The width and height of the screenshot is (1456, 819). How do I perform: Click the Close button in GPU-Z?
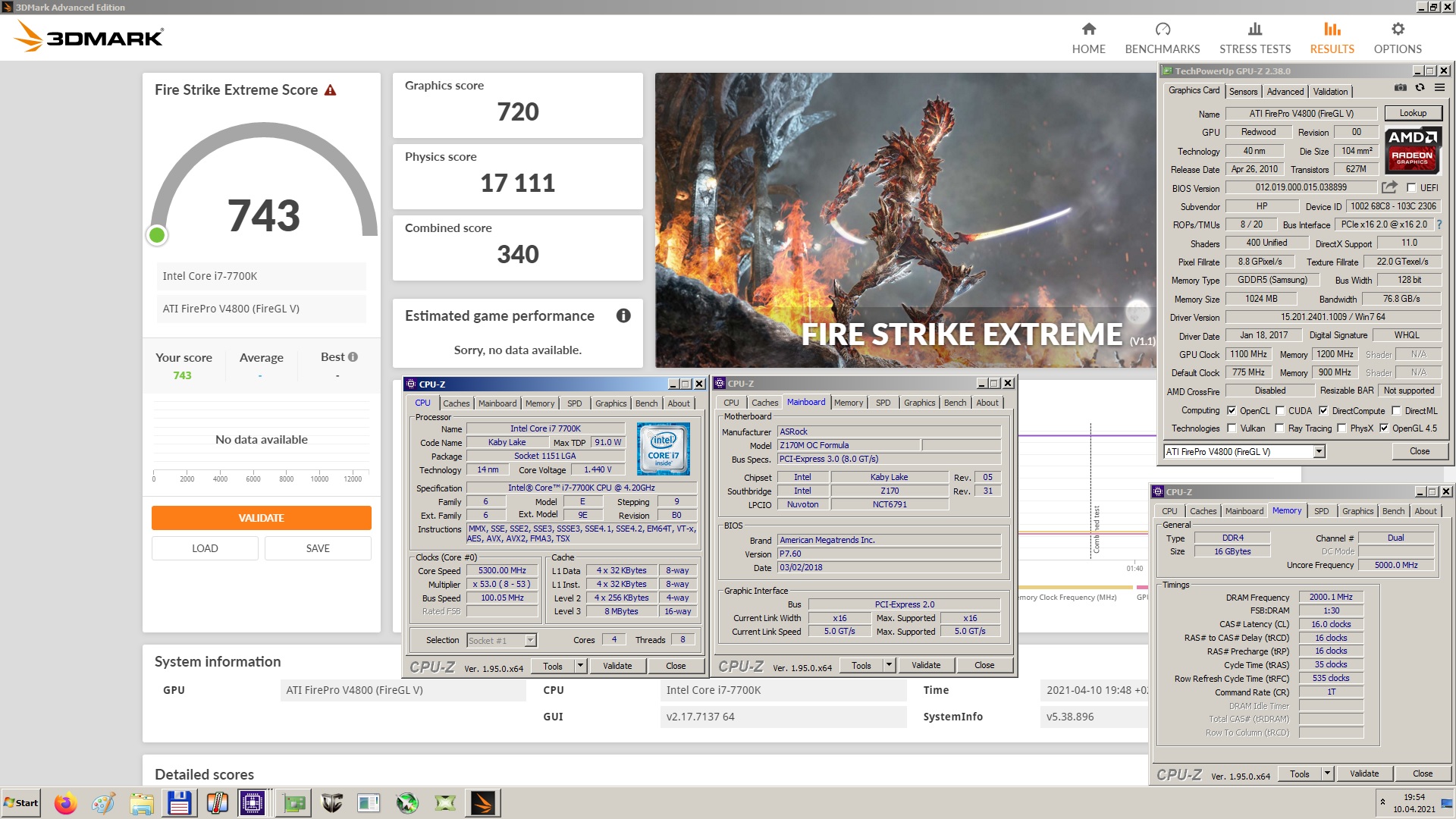pyautogui.click(x=1420, y=451)
